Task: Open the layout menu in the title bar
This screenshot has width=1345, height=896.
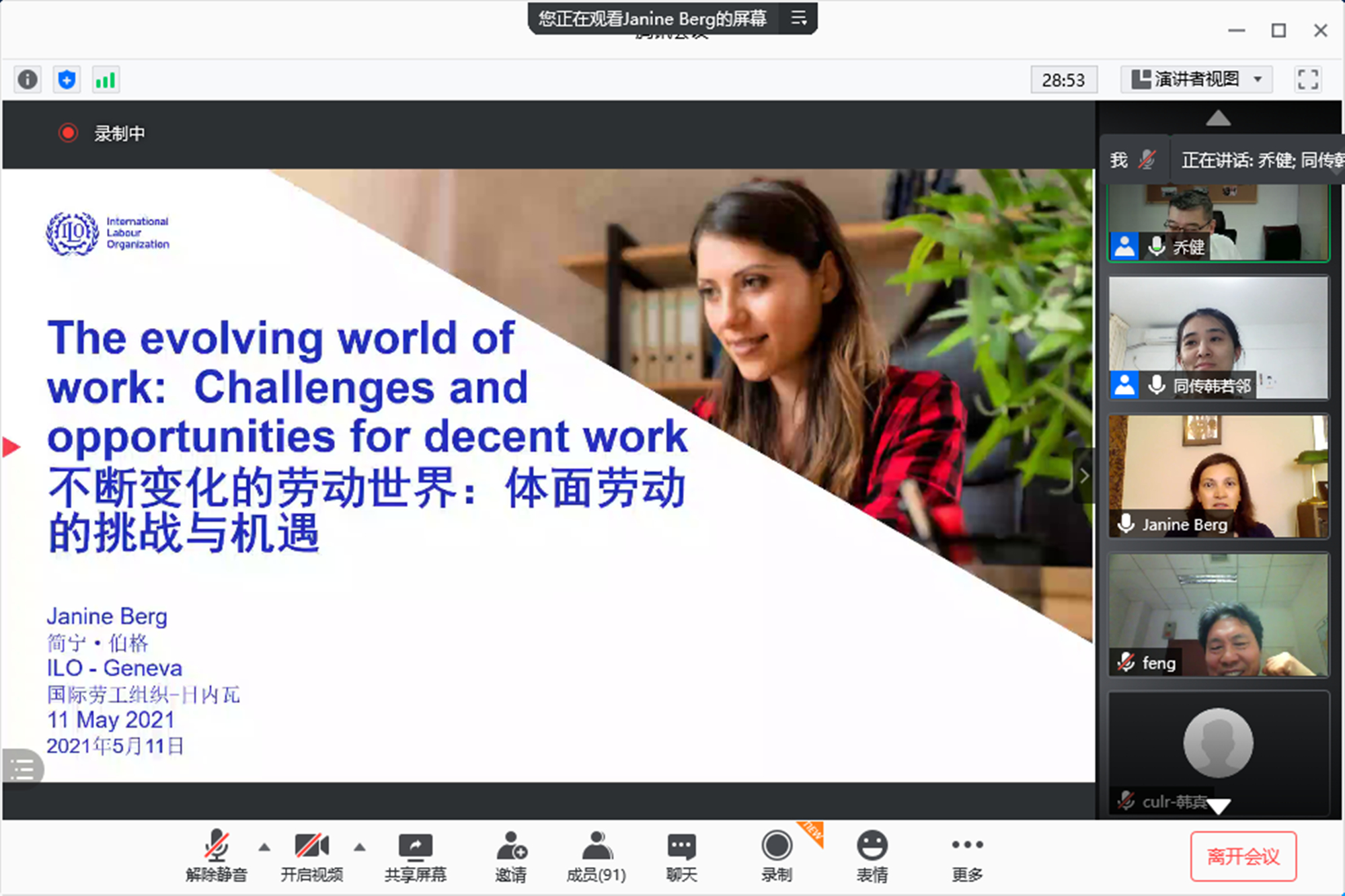Action: (799, 19)
